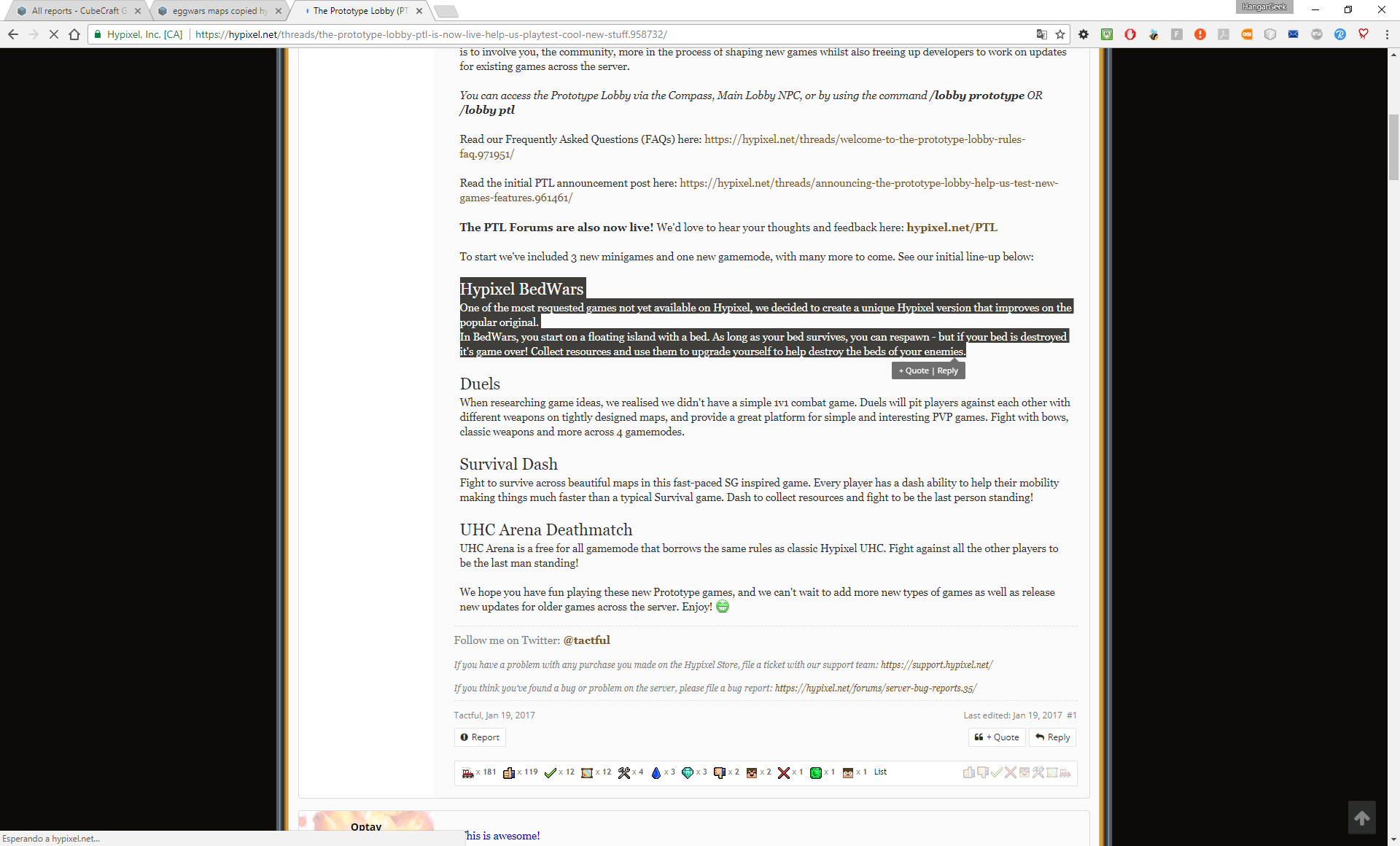Click the vertical scrollbar thumb
This screenshot has width=1400, height=846.
coord(1393,147)
